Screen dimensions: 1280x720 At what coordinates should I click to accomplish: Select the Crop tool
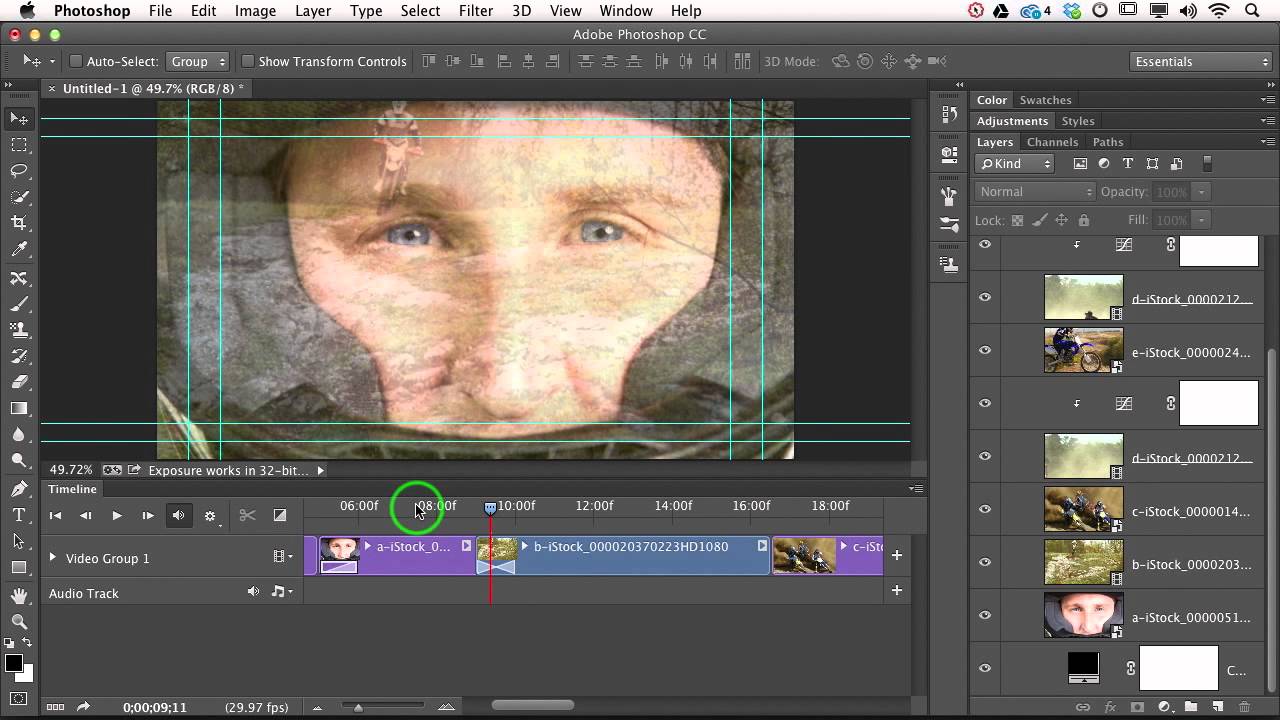coord(19,223)
